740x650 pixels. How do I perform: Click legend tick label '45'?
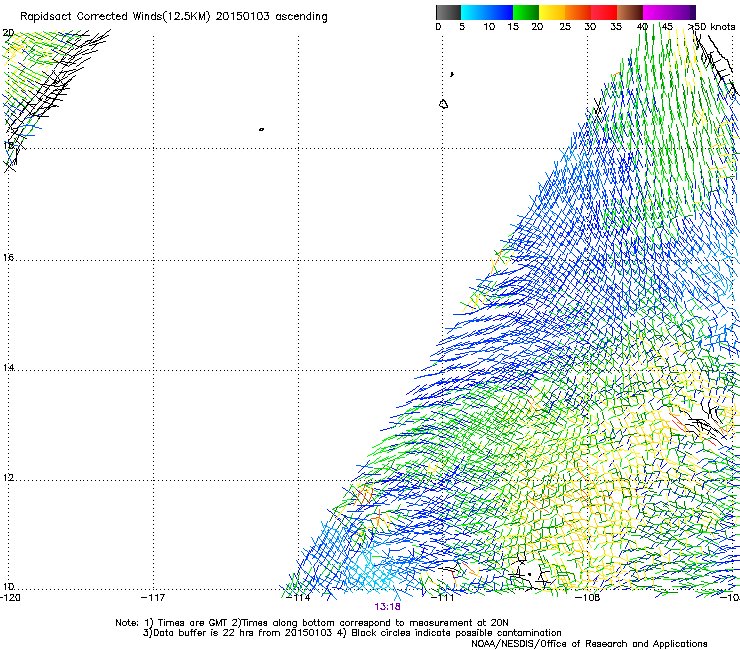tap(667, 27)
